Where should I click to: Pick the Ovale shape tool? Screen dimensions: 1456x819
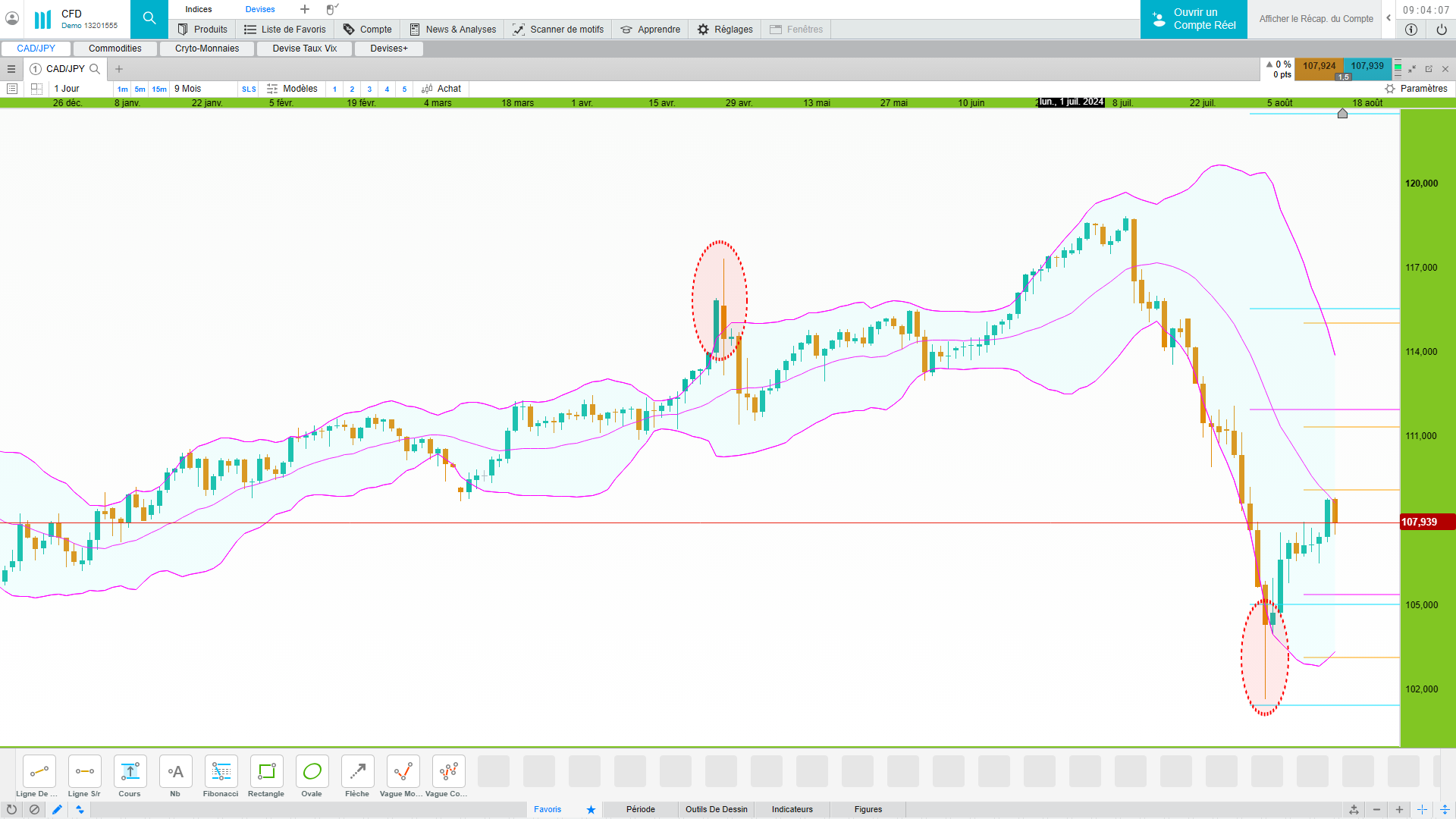pyautogui.click(x=312, y=772)
